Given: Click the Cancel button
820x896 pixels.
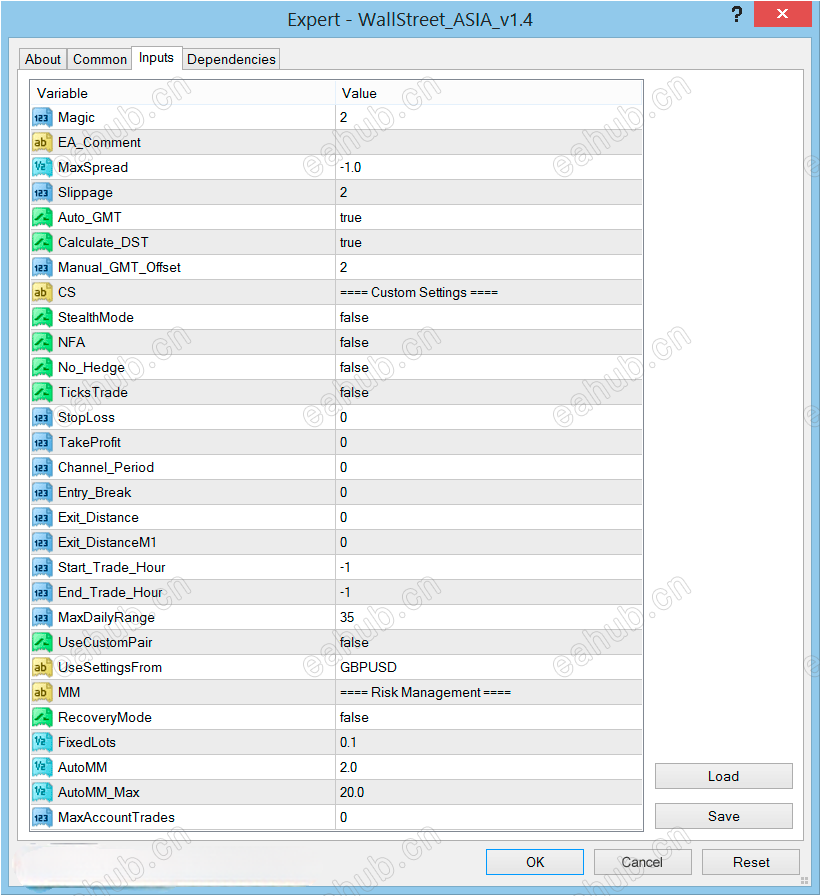Looking at the screenshot, I should (x=642, y=862).
